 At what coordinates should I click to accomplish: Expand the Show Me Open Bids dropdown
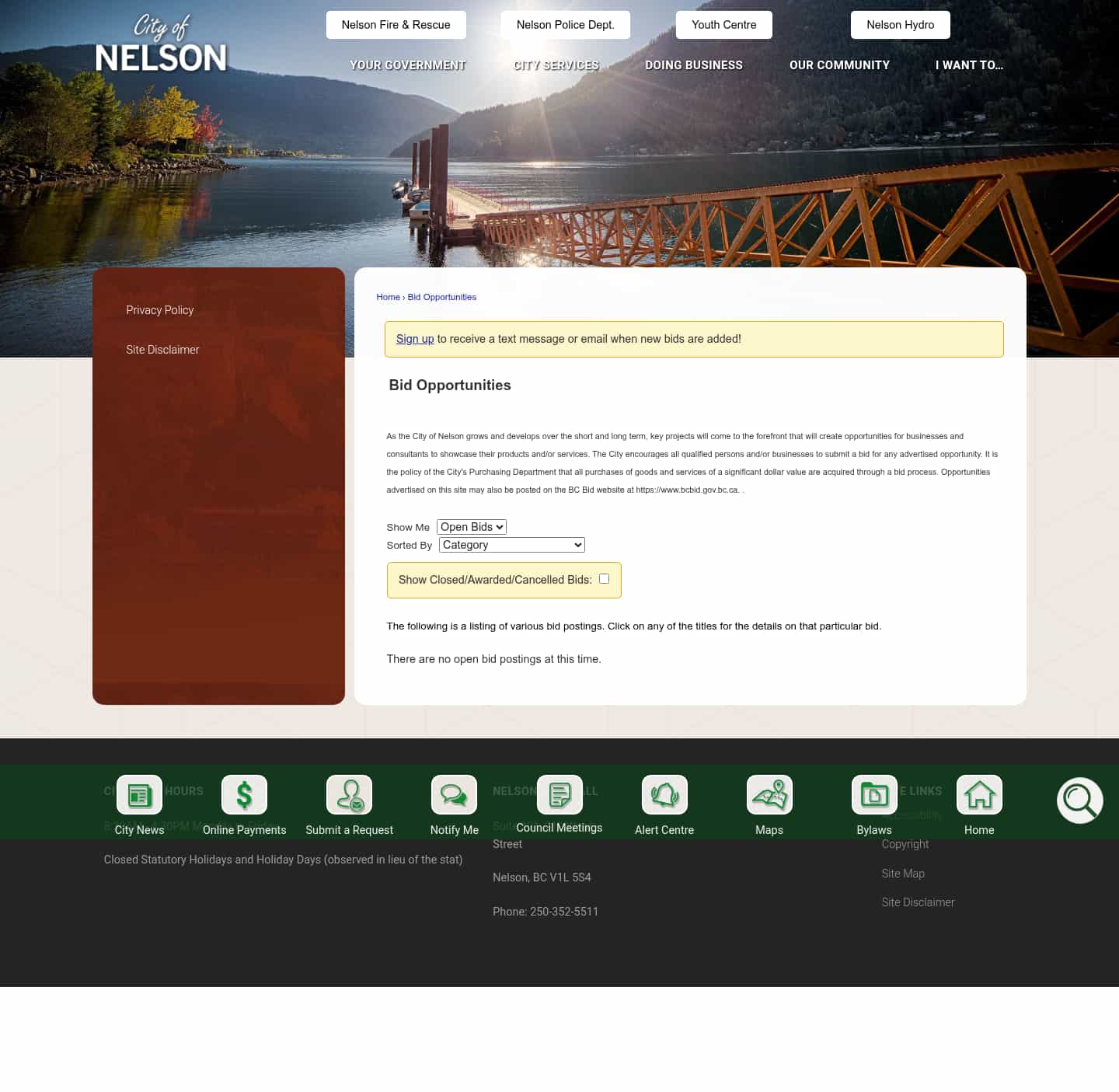coord(472,527)
